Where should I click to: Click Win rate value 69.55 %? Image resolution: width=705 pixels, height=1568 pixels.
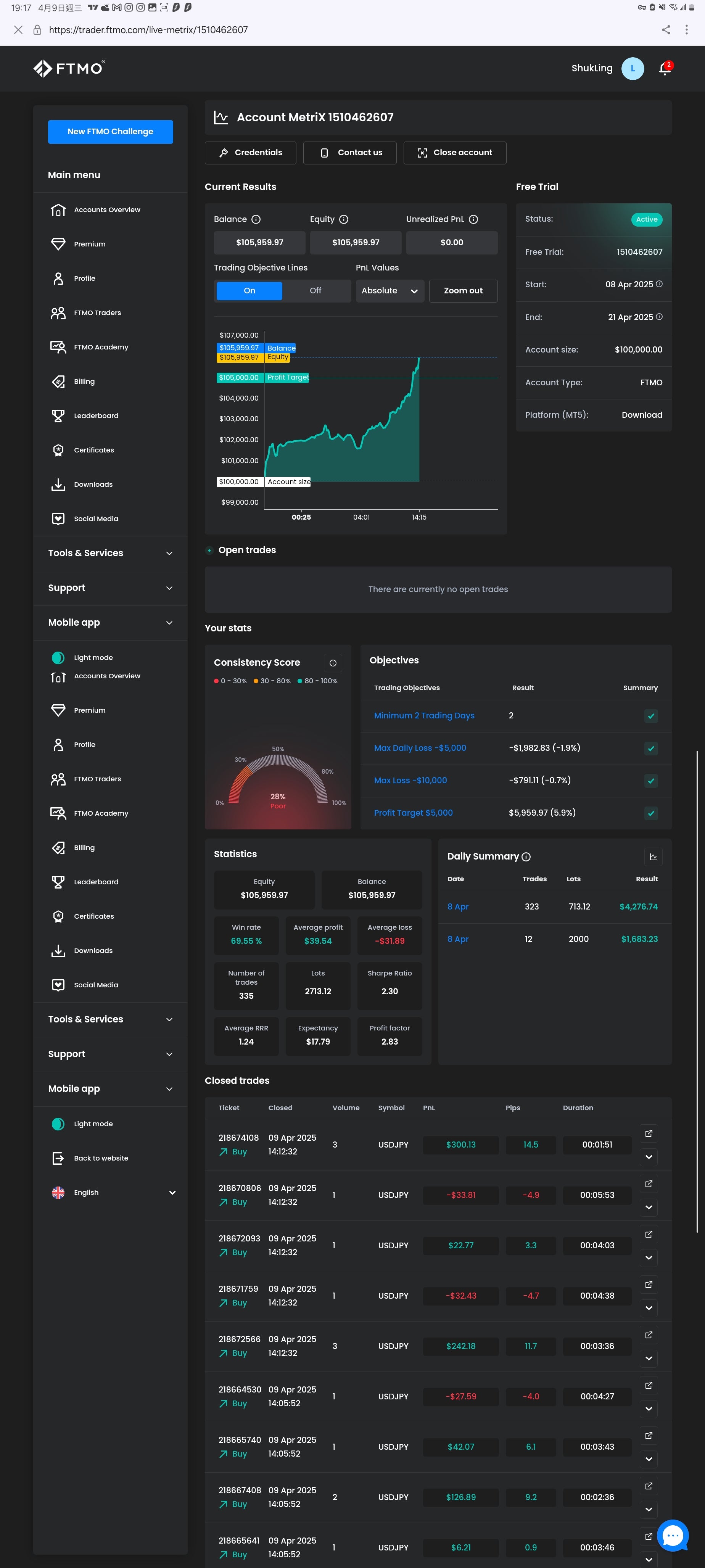(246, 941)
